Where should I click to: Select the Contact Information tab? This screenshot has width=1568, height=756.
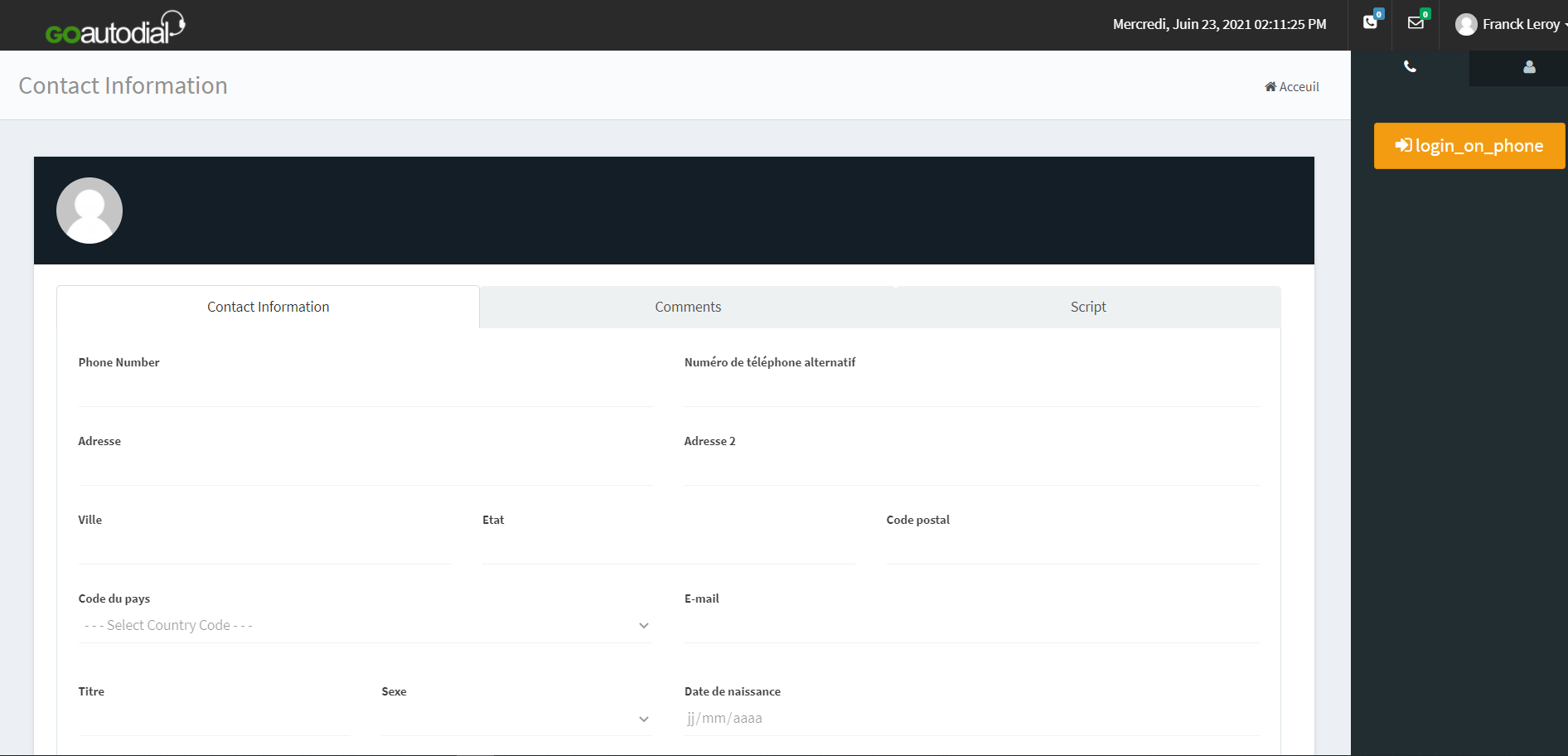click(268, 307)
